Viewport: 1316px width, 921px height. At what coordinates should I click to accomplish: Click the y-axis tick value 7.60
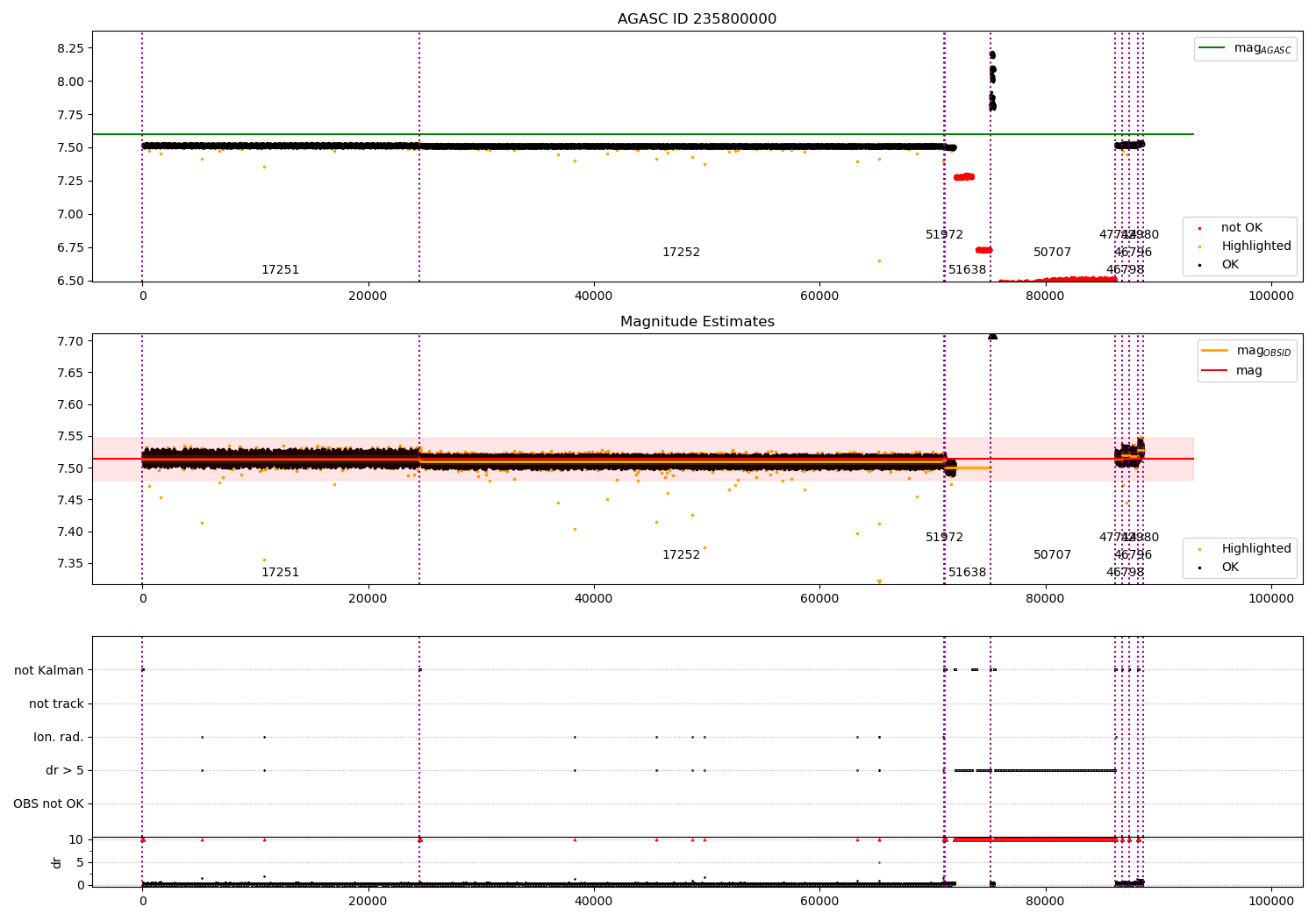coord(69,404)
